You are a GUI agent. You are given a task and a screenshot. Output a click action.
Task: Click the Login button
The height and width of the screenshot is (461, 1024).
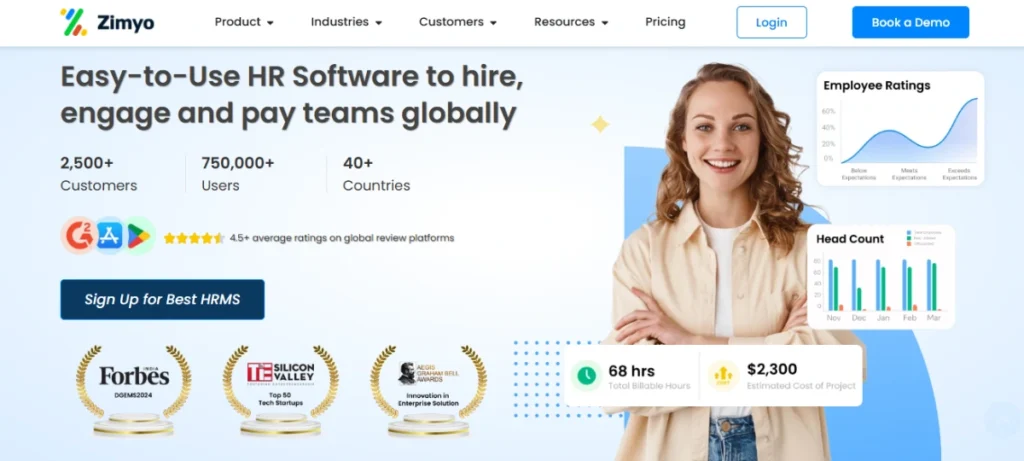(771, 22)
